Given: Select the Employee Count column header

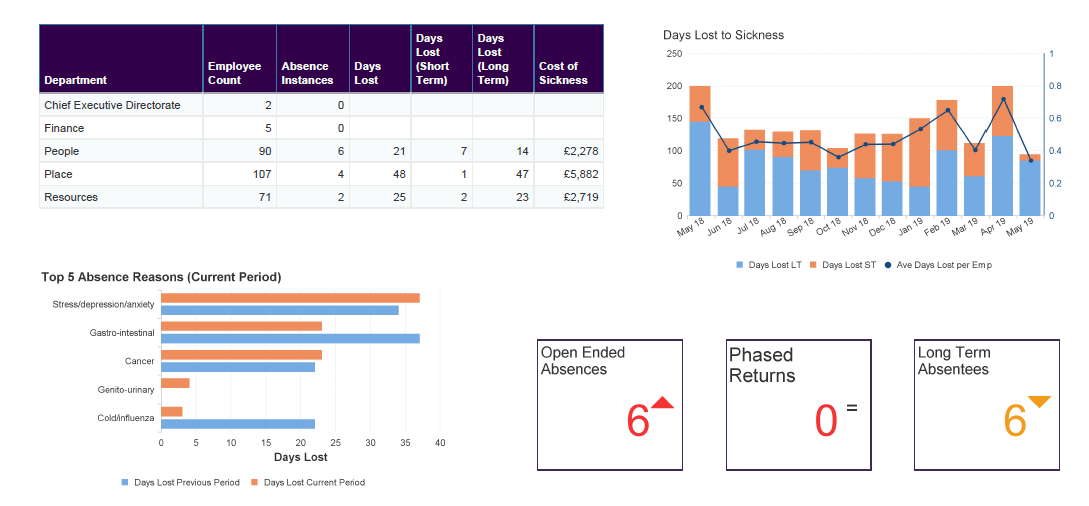Looking at the screenshot, I should point(234,73).
